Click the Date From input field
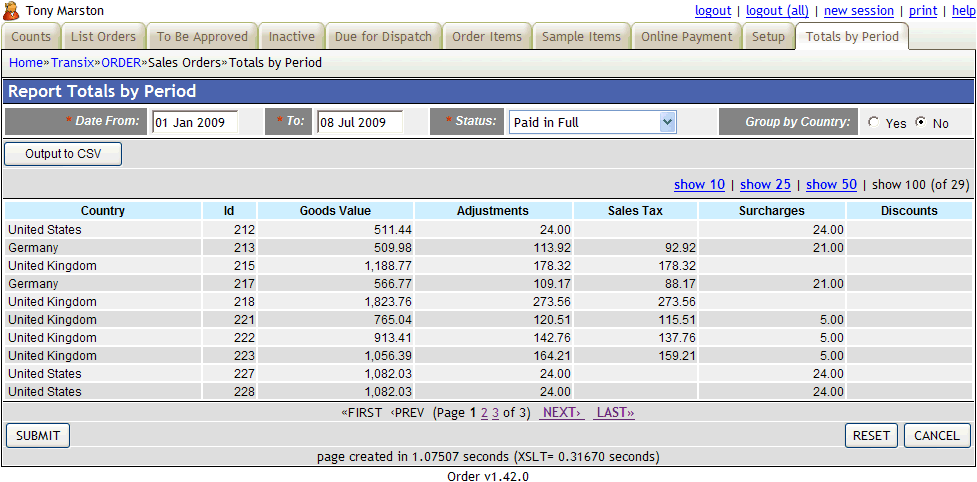This screenshot has width=977, height=482. [x=195, y=122]
